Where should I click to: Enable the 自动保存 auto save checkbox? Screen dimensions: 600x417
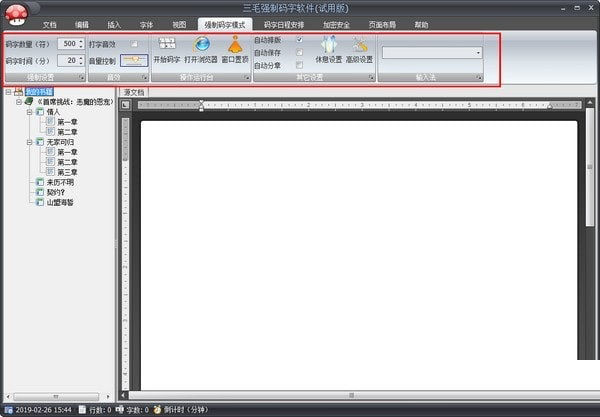pos(299,52)
